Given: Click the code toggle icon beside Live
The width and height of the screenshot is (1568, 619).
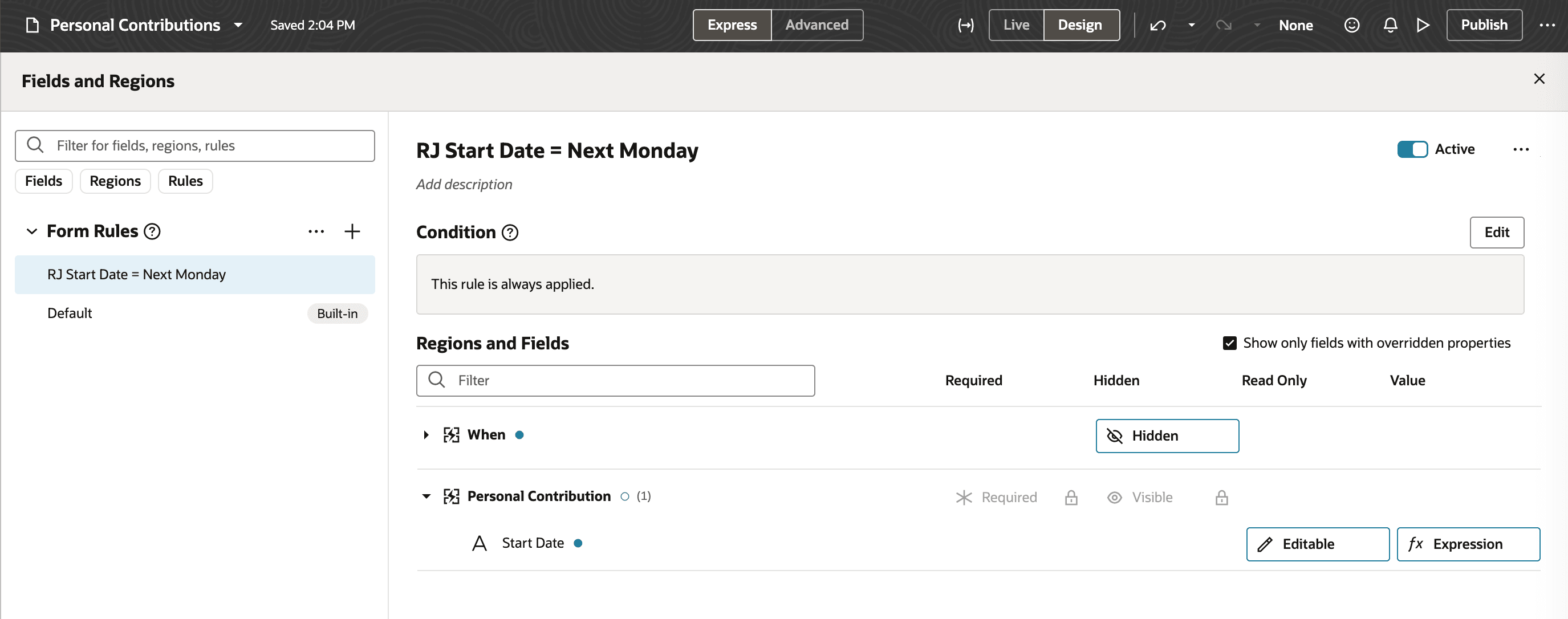Looking at the screenshot, I should point(965,25).
